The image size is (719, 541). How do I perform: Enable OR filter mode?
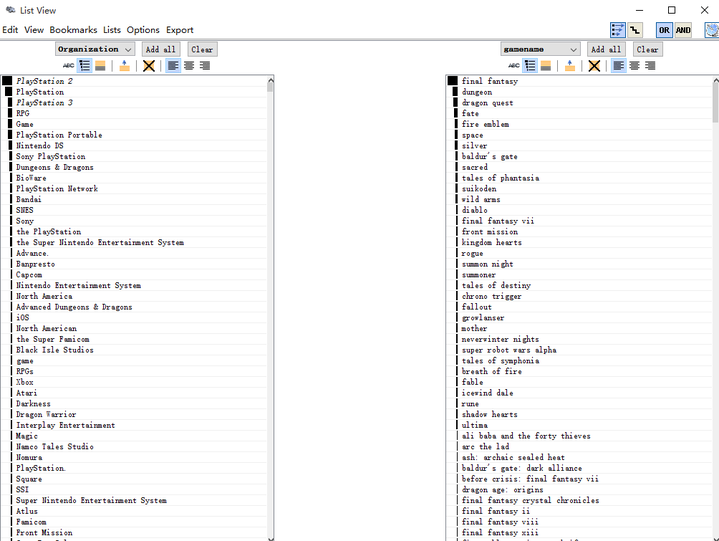click(x=664, y=30)
